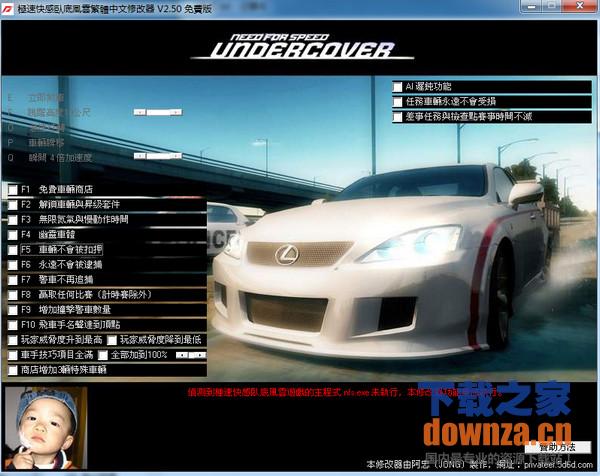
Task: Click right arrow of the 公尺 row spinner
Action: point(176,112)
